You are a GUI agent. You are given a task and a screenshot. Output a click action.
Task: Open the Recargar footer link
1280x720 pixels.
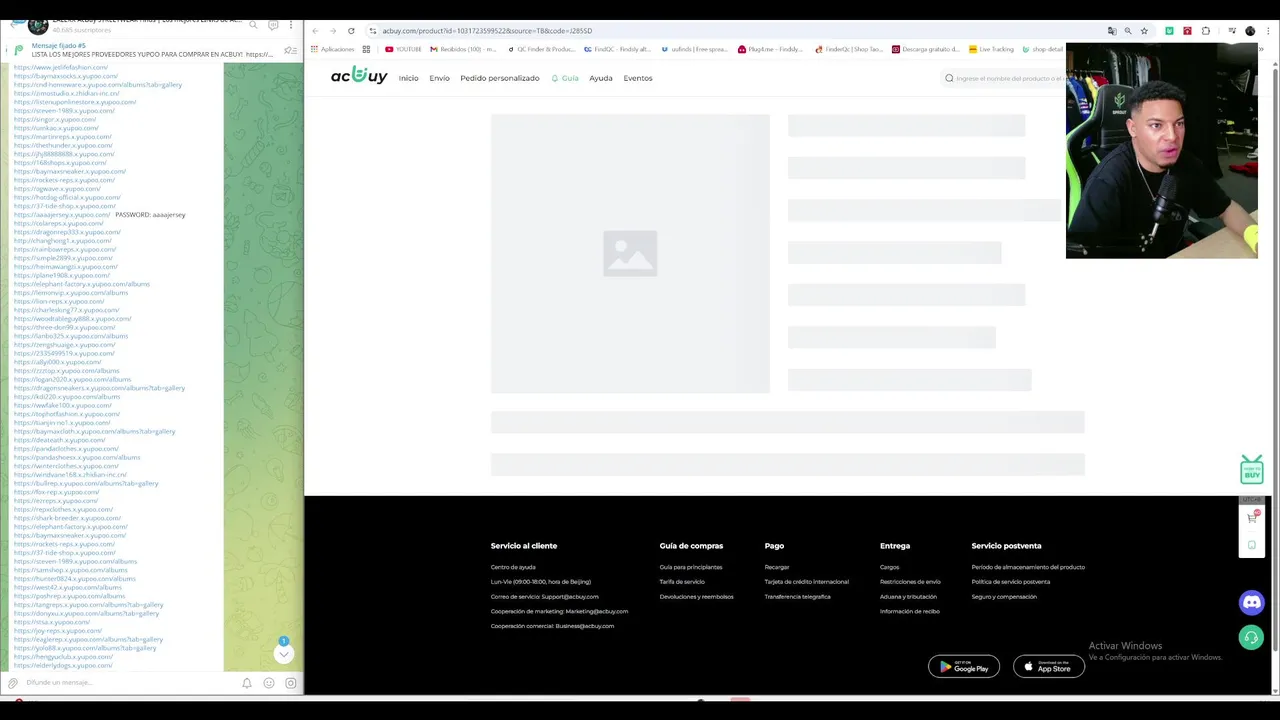pyautogui.click(x=777, y=567)
